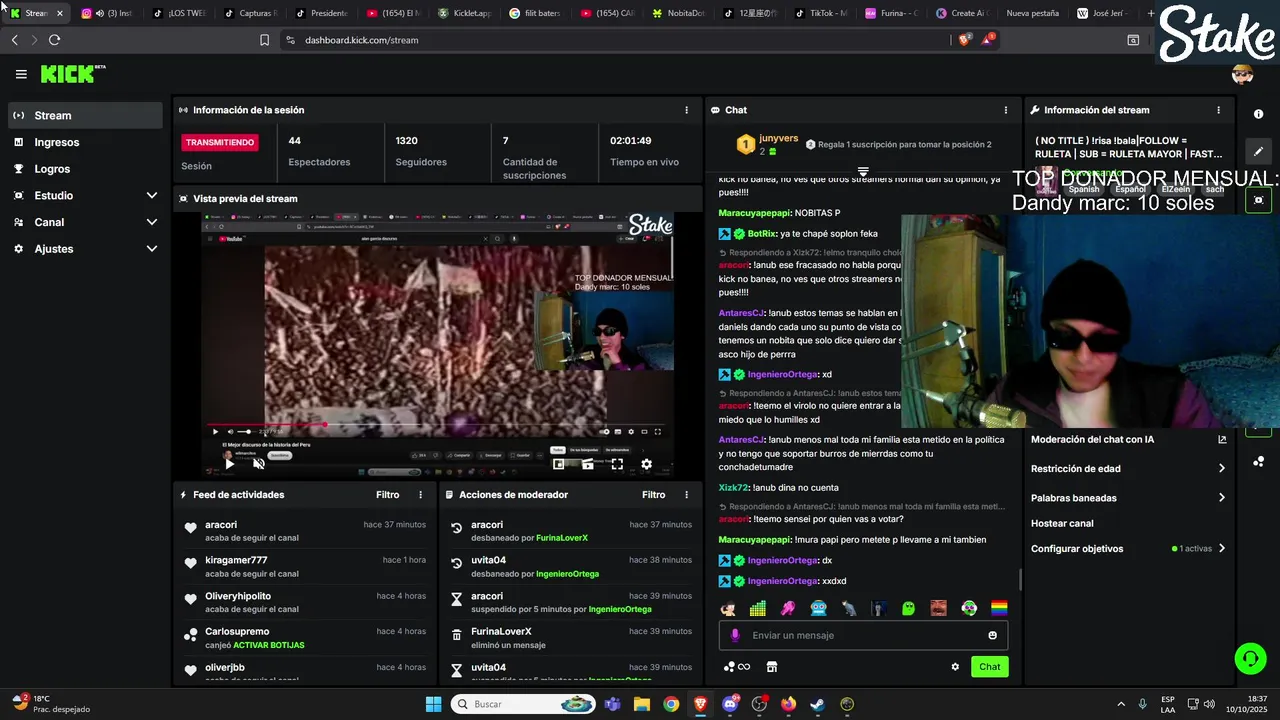Expand the Canal sidebar section
1280x720 pixels.
(x=85, y=222)
